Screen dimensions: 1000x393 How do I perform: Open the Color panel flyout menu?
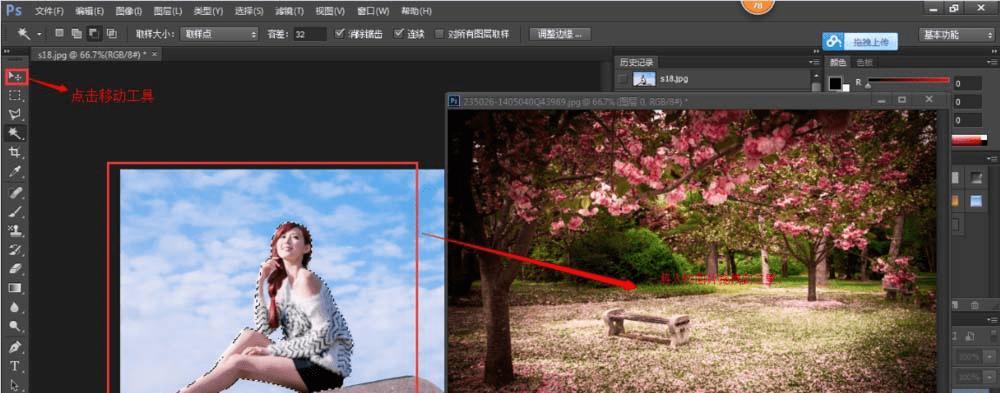pyautogui.click(x=991, y=62)
